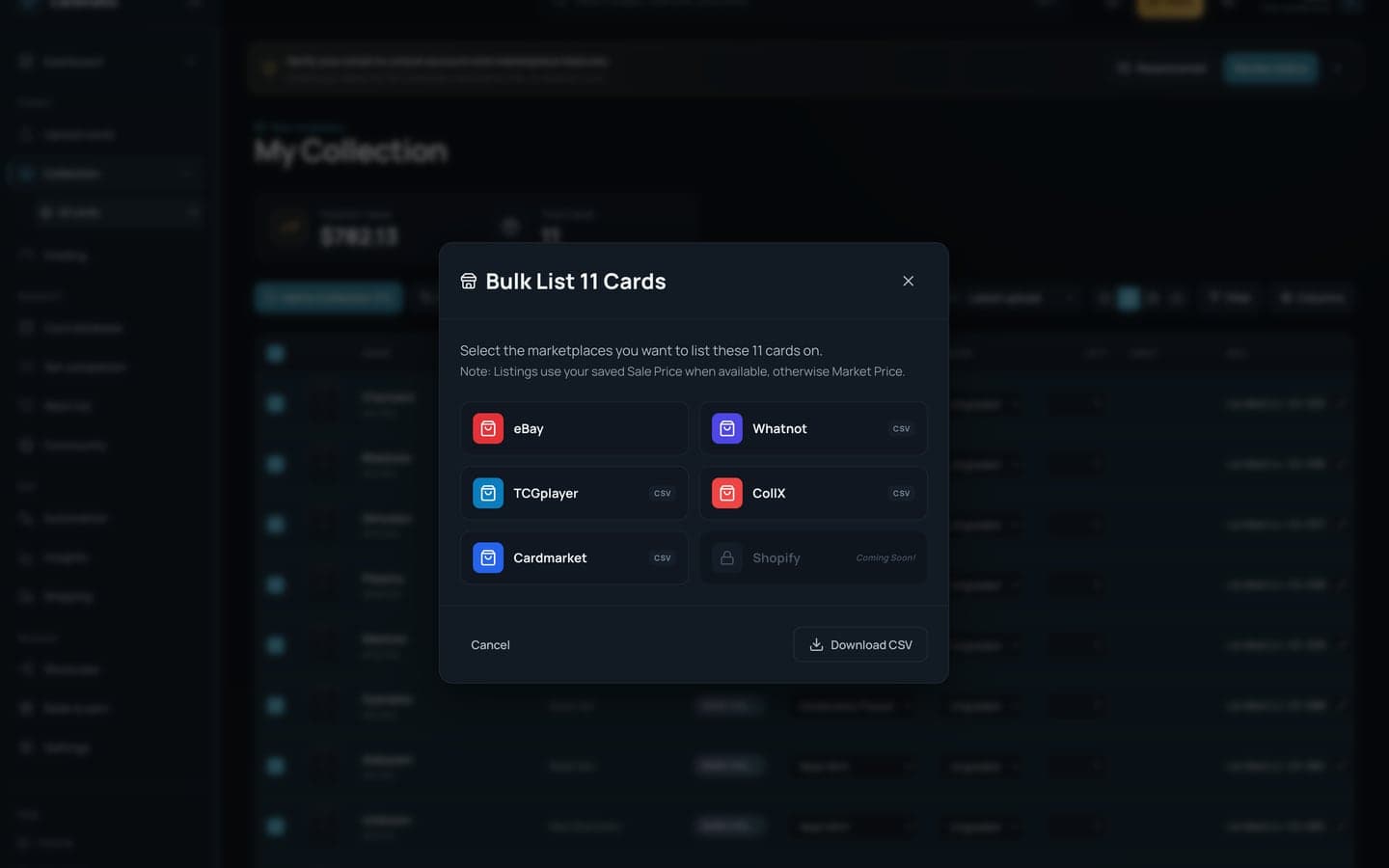
Task: Click the blurred My Collection heading behind dialog
Action: pyautogui.click(x=351, y=150)
